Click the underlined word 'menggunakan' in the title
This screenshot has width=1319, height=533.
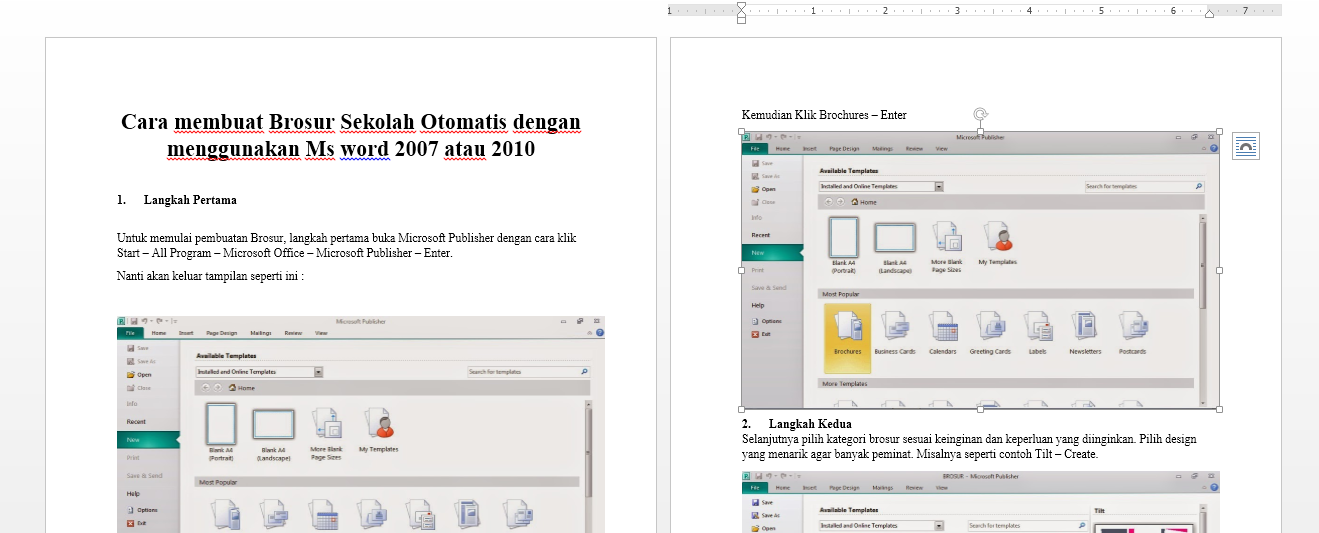click(x=233, y=149)
